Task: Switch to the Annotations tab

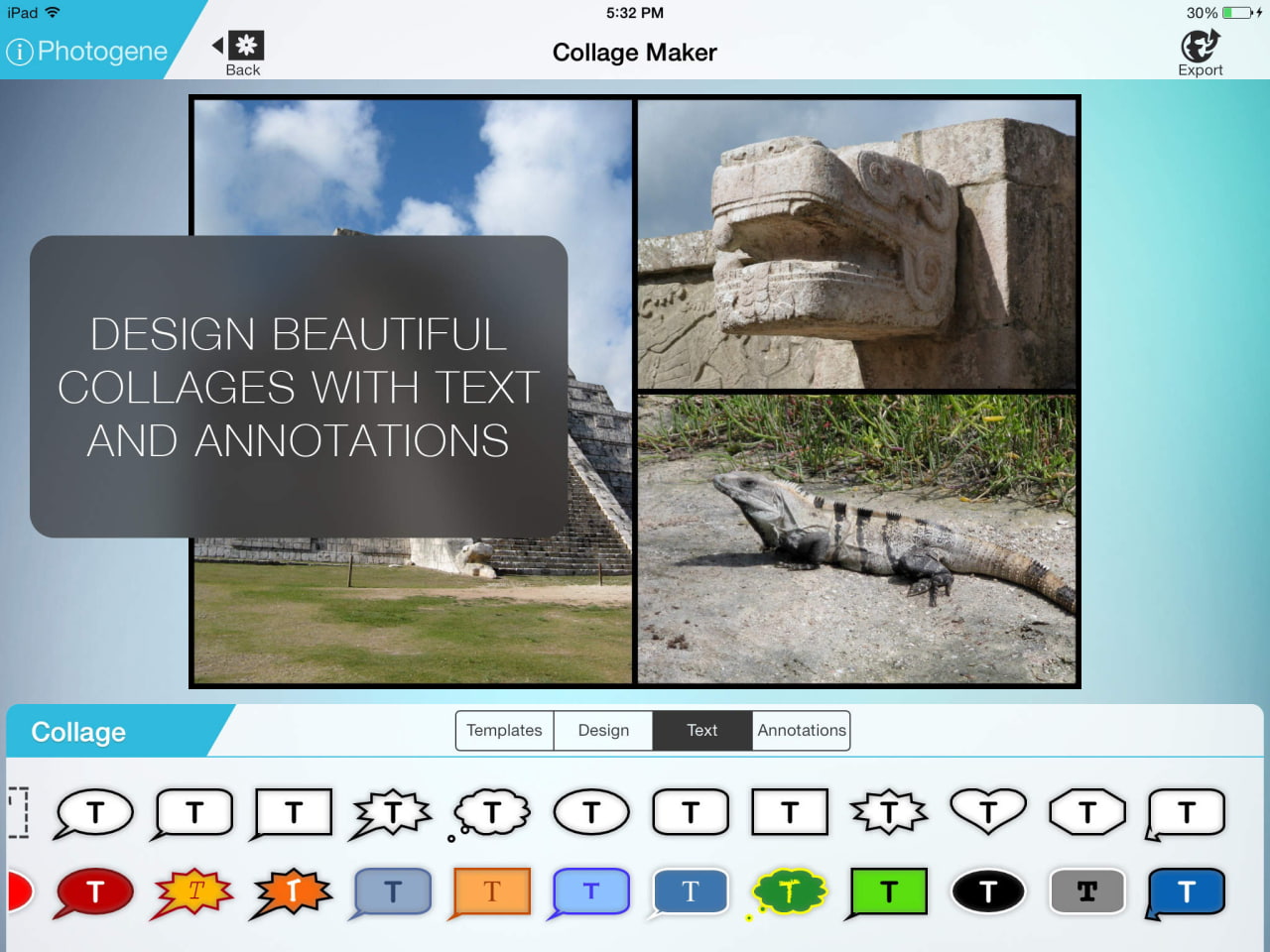Action: pos(802,731)
